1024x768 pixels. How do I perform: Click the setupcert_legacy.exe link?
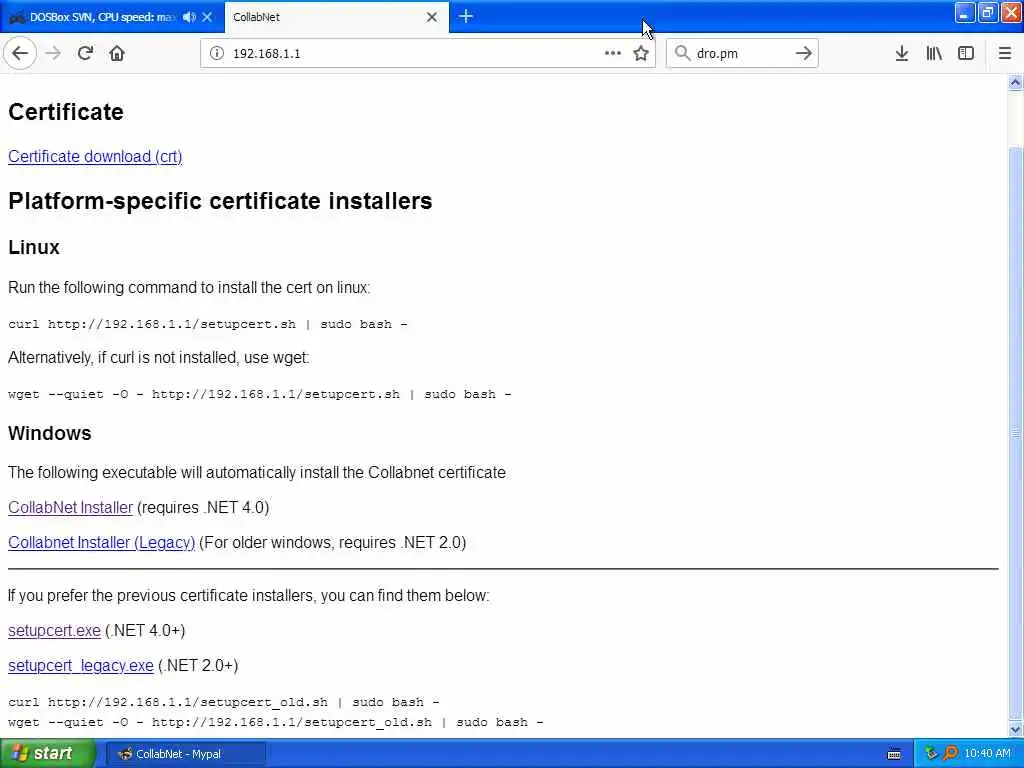coord(81,665)
